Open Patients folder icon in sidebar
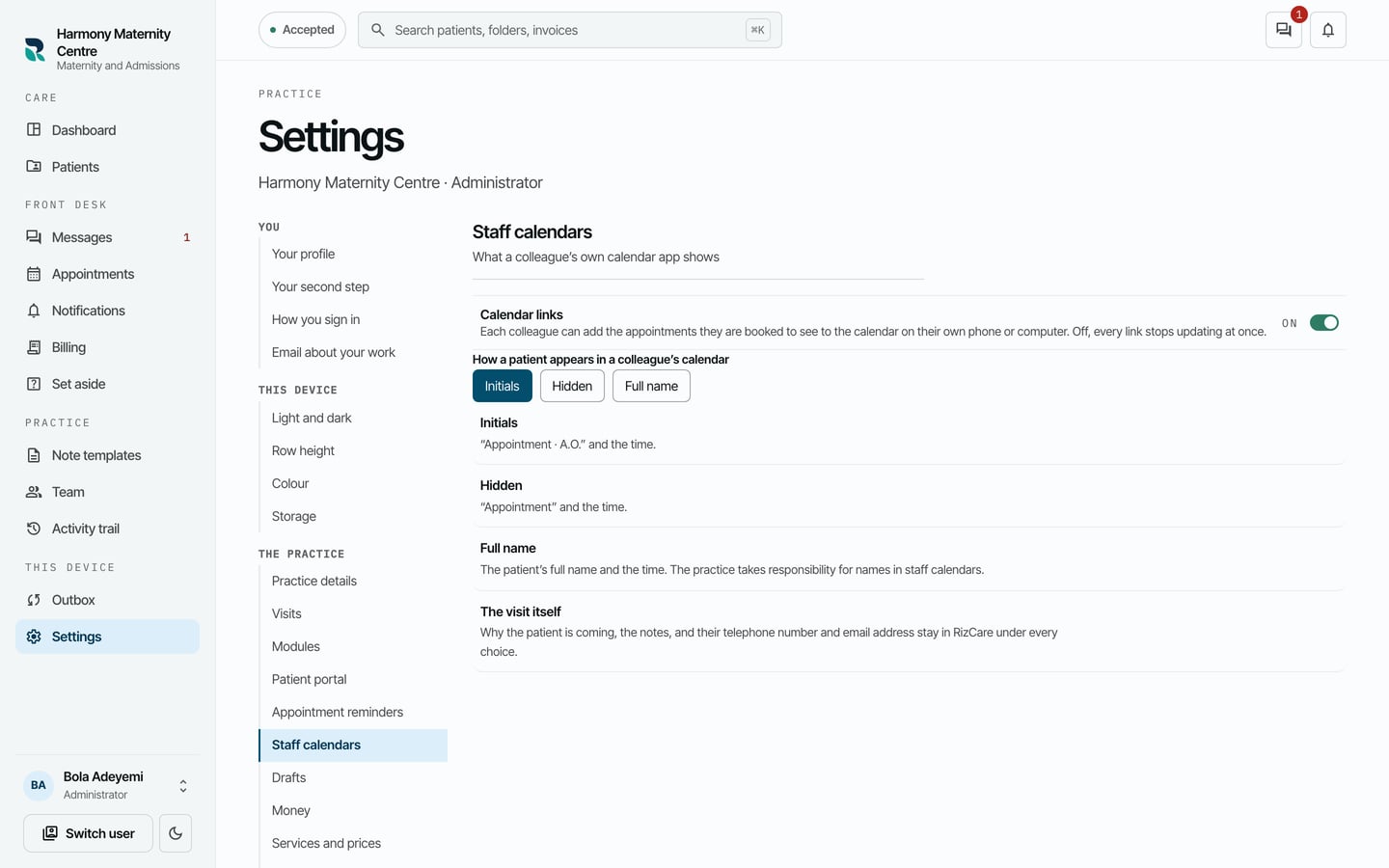1389x868 pixels. [34, 166]
